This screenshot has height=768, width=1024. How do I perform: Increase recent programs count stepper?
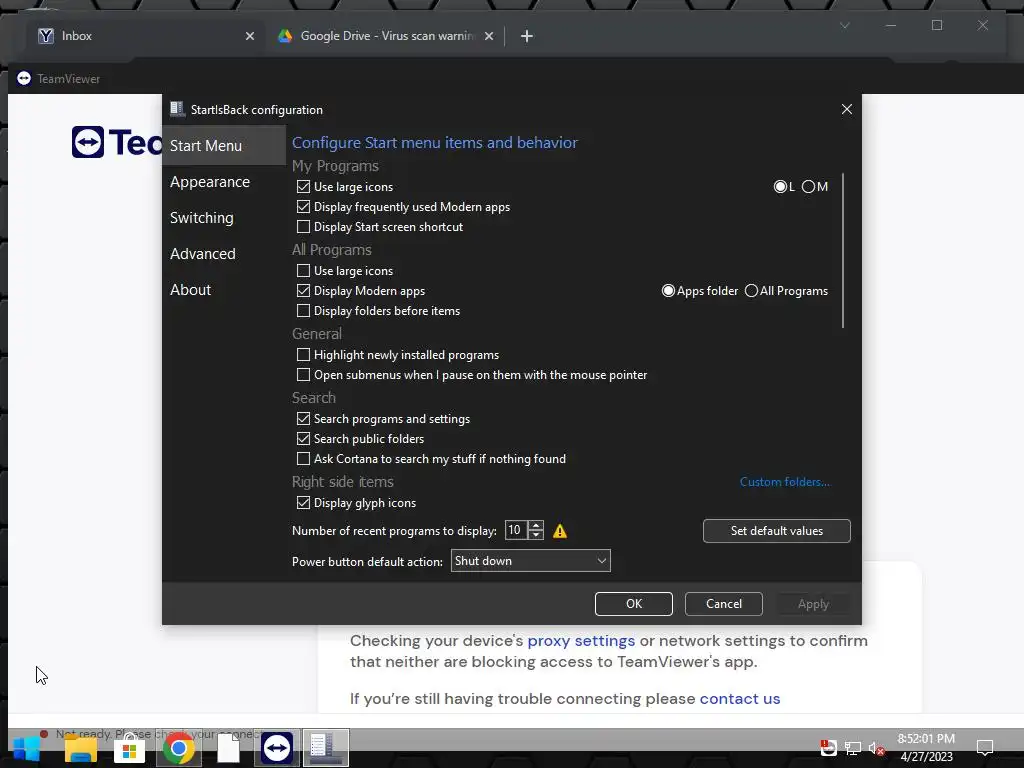coord(536,525)
